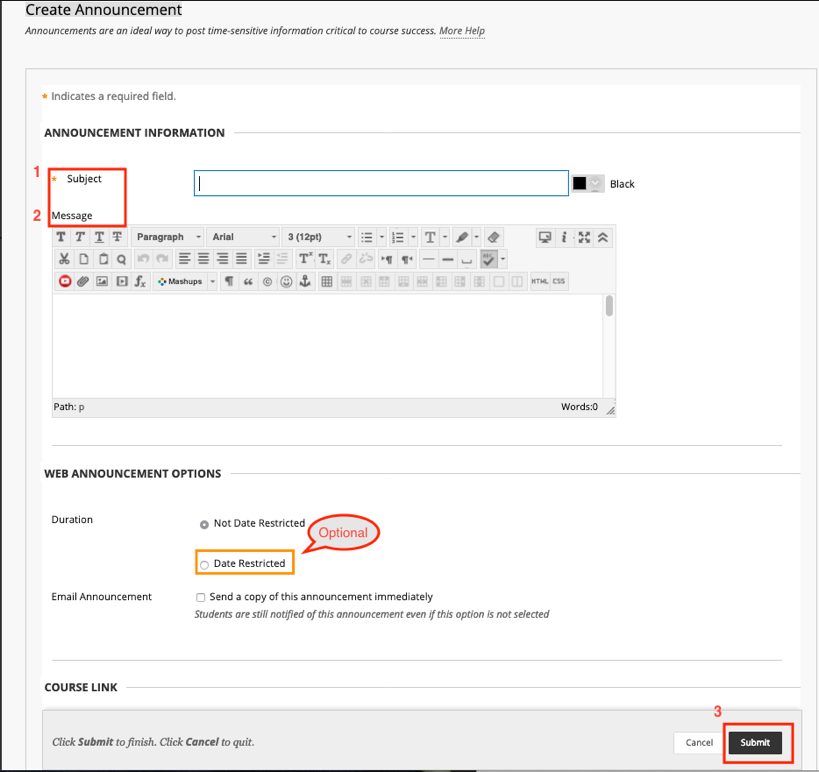Open the More Help link
Viewport: 819px width, 772px height.
point(462,31)
